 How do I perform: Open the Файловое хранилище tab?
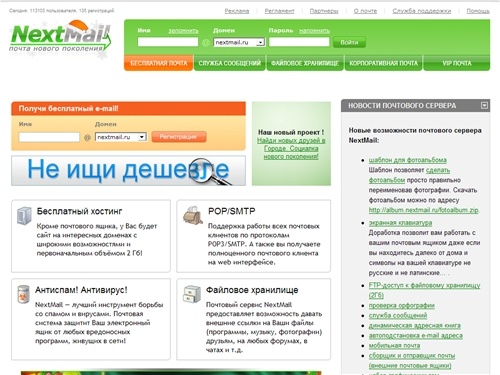pyautogui.click(x=305, y=63)
